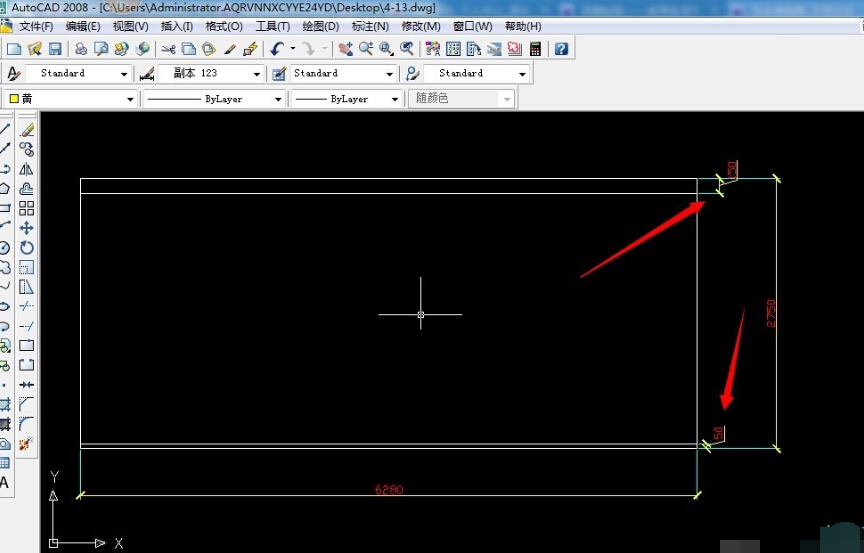This screenshot has width=864, height=553.
Task: Undo the last action with the arrow icon
Action: click(x=277, y=49)
